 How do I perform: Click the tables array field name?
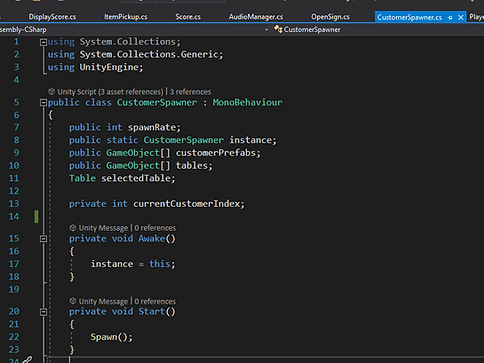click(x=192, y=165)
